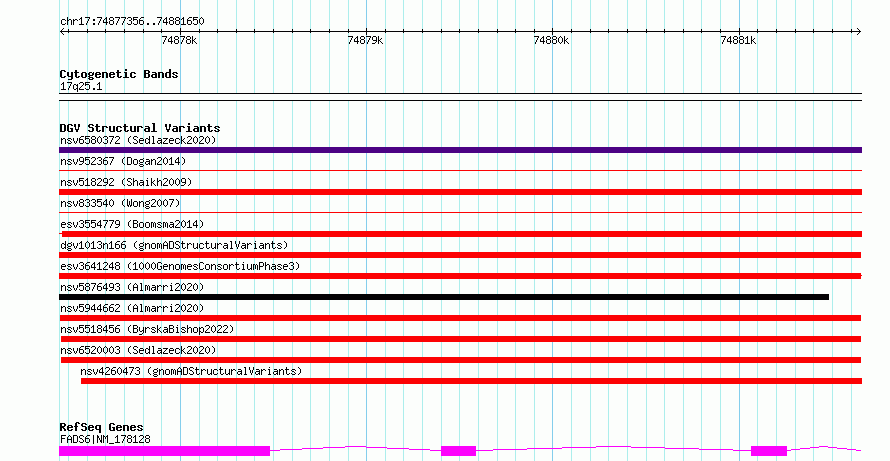
Task: Click the red nsv518292 variant bar
Action: 460,192
